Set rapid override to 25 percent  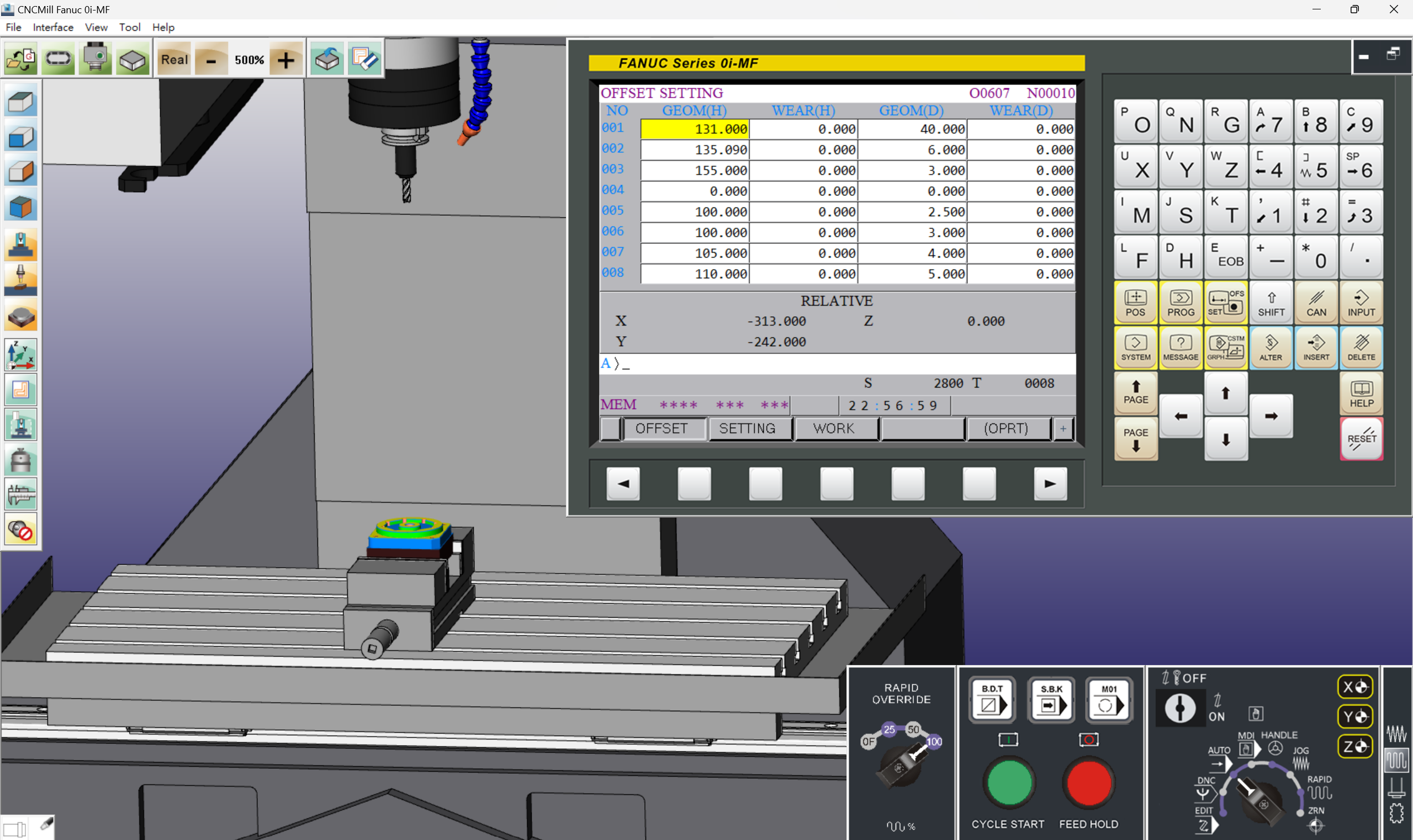(x=889, y=729)
